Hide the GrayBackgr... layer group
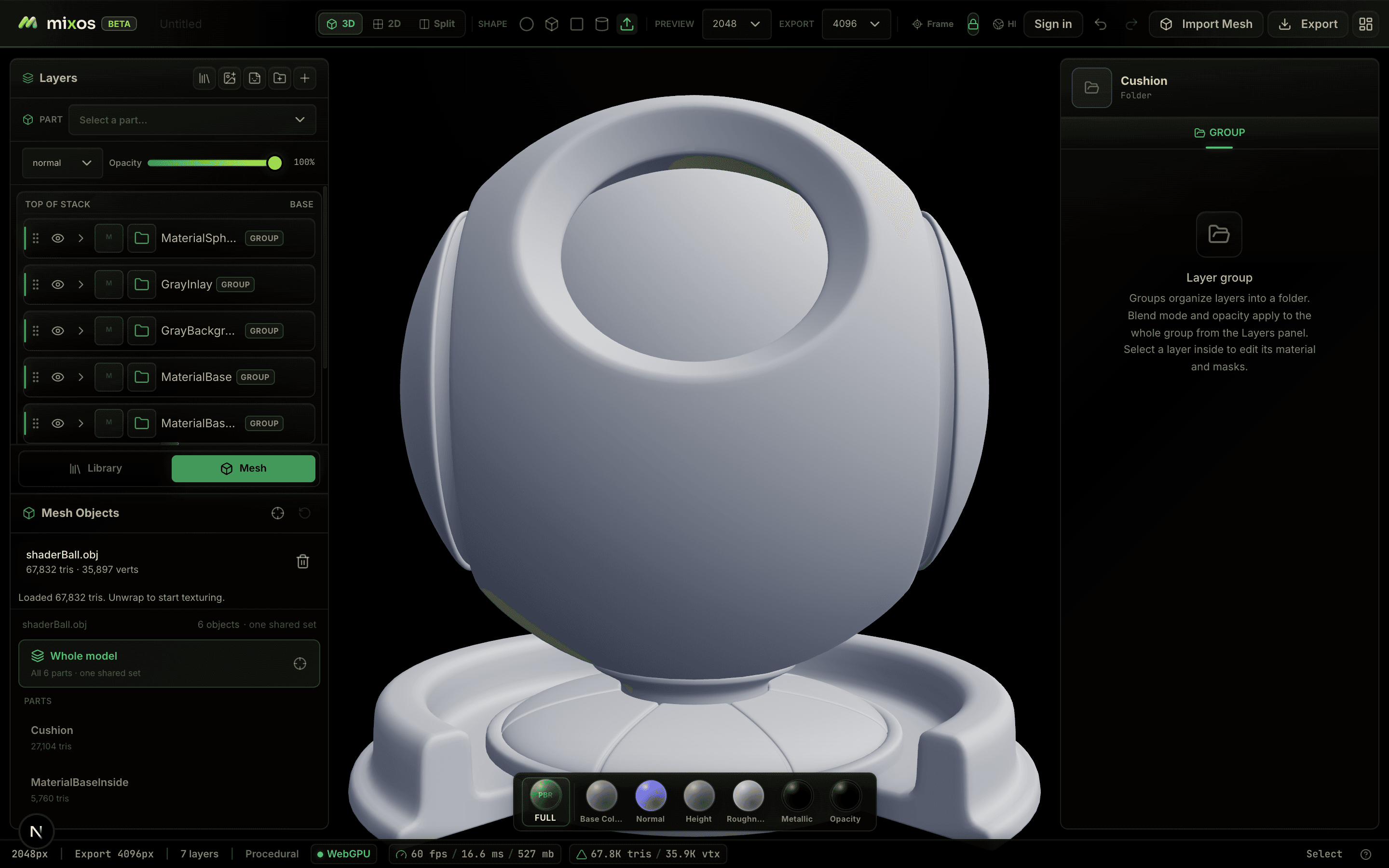 coord(58,331)
